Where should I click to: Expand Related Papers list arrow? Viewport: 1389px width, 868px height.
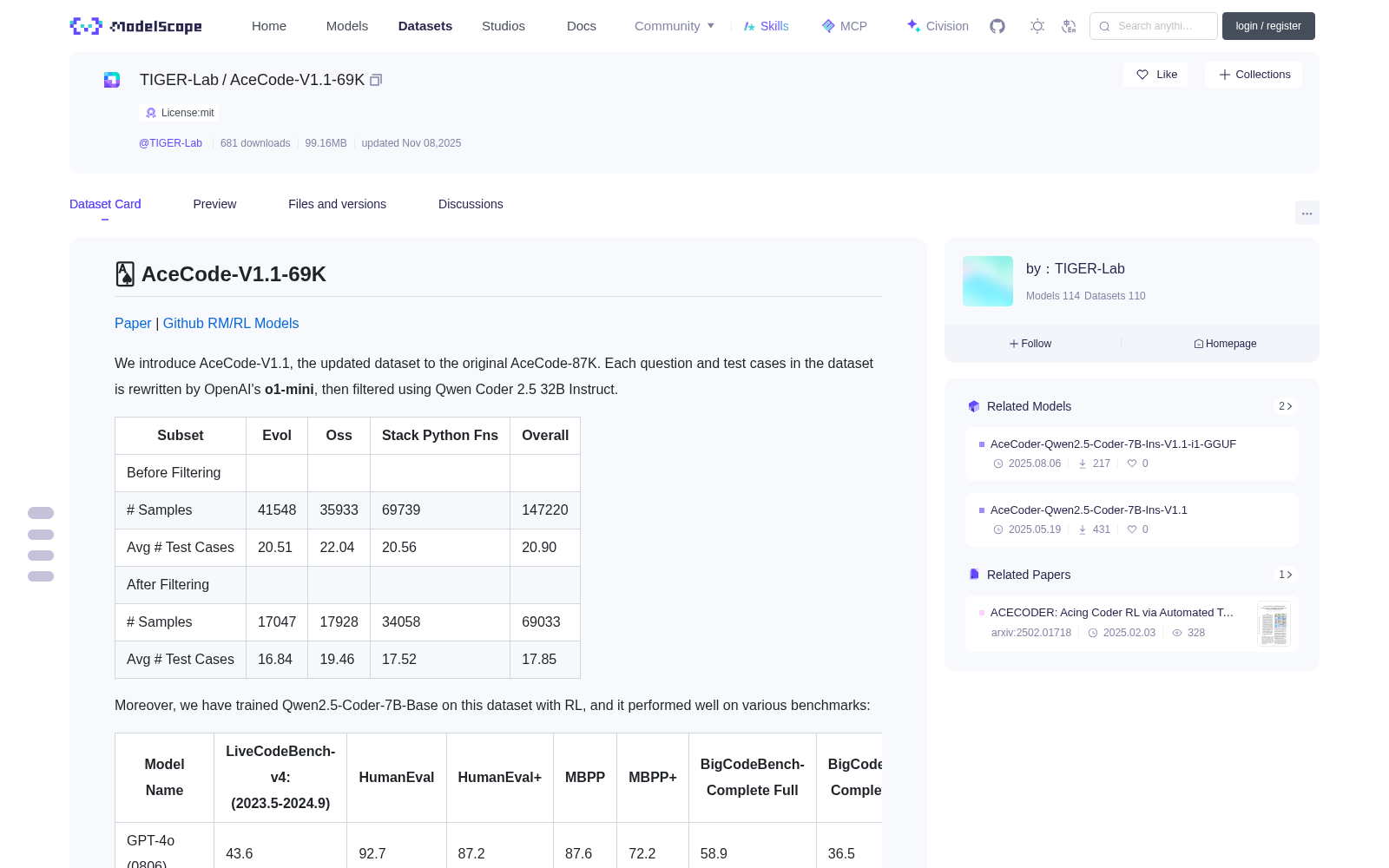coord(1286,575)
